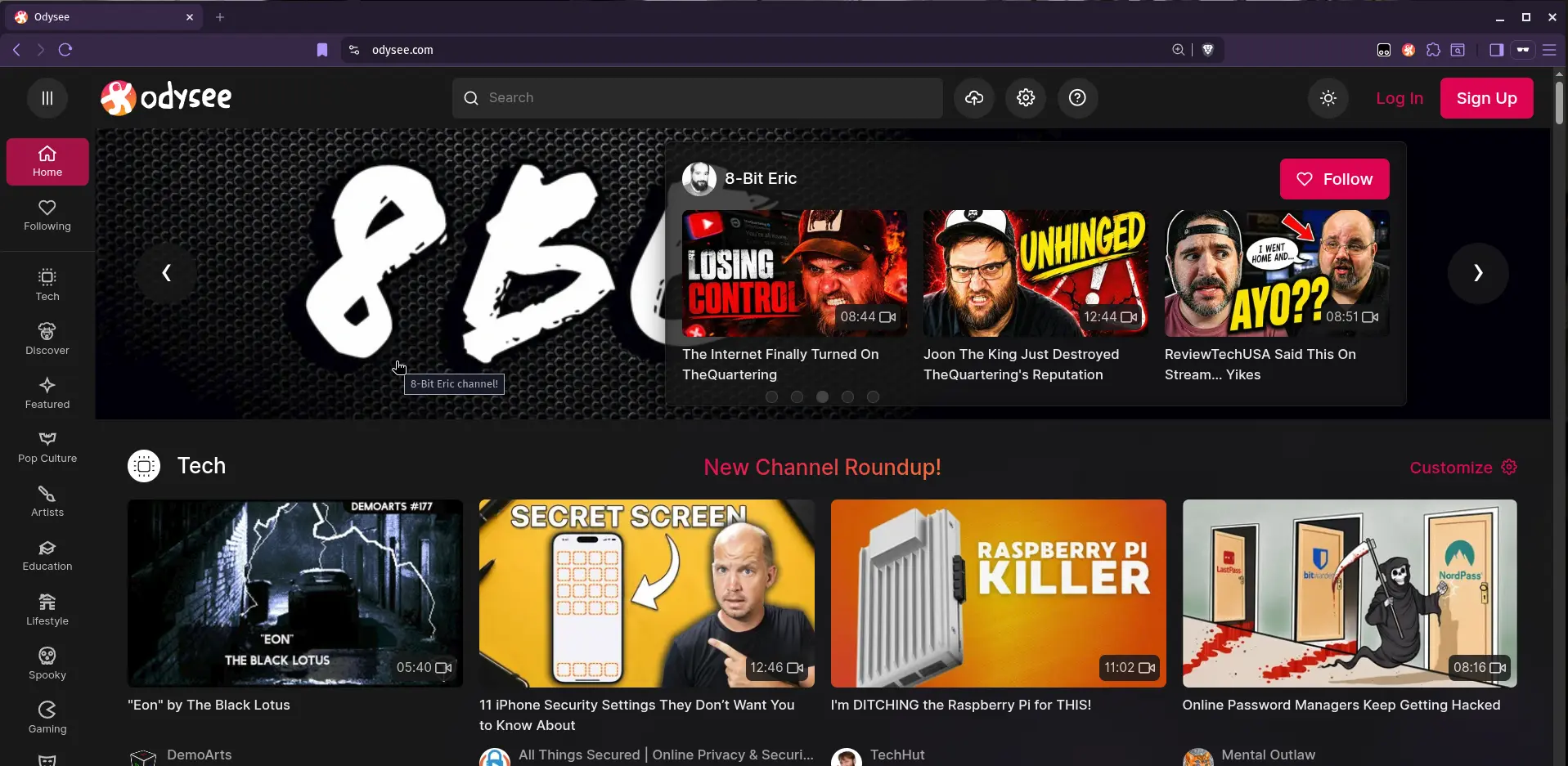Open the Pop Culture sidebar category

[47, 446]
